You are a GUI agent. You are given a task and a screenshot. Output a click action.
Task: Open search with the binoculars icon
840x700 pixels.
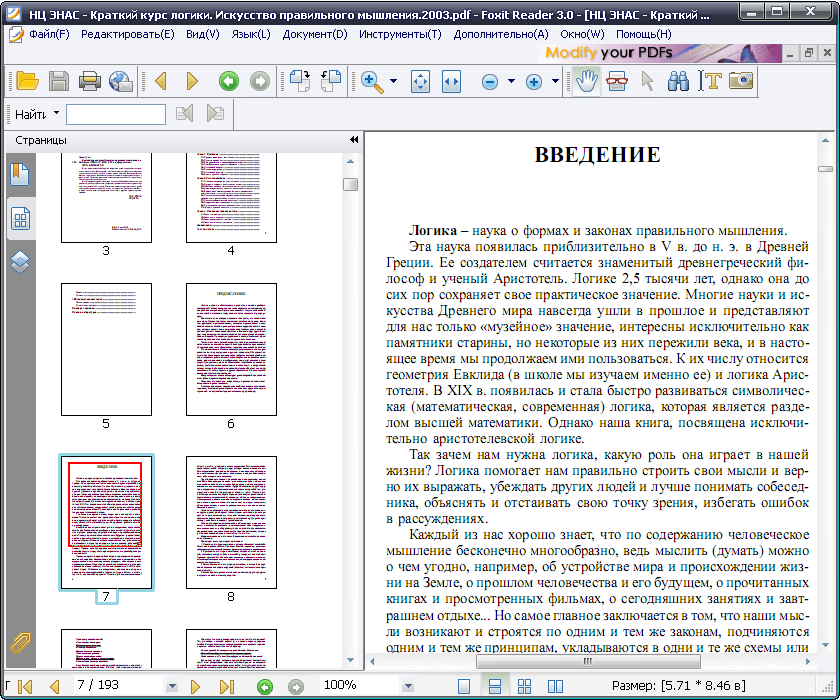point(679,82)
